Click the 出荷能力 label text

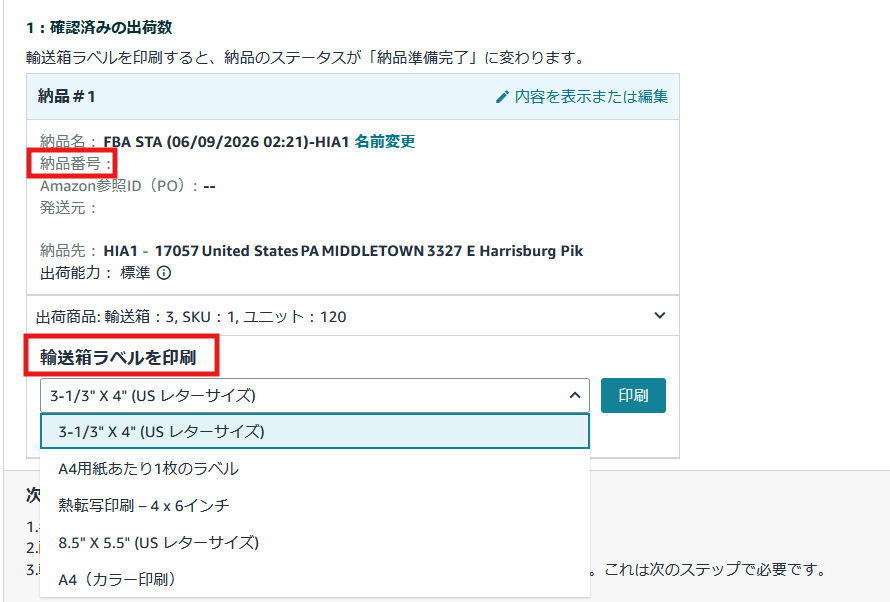point(75,273)
